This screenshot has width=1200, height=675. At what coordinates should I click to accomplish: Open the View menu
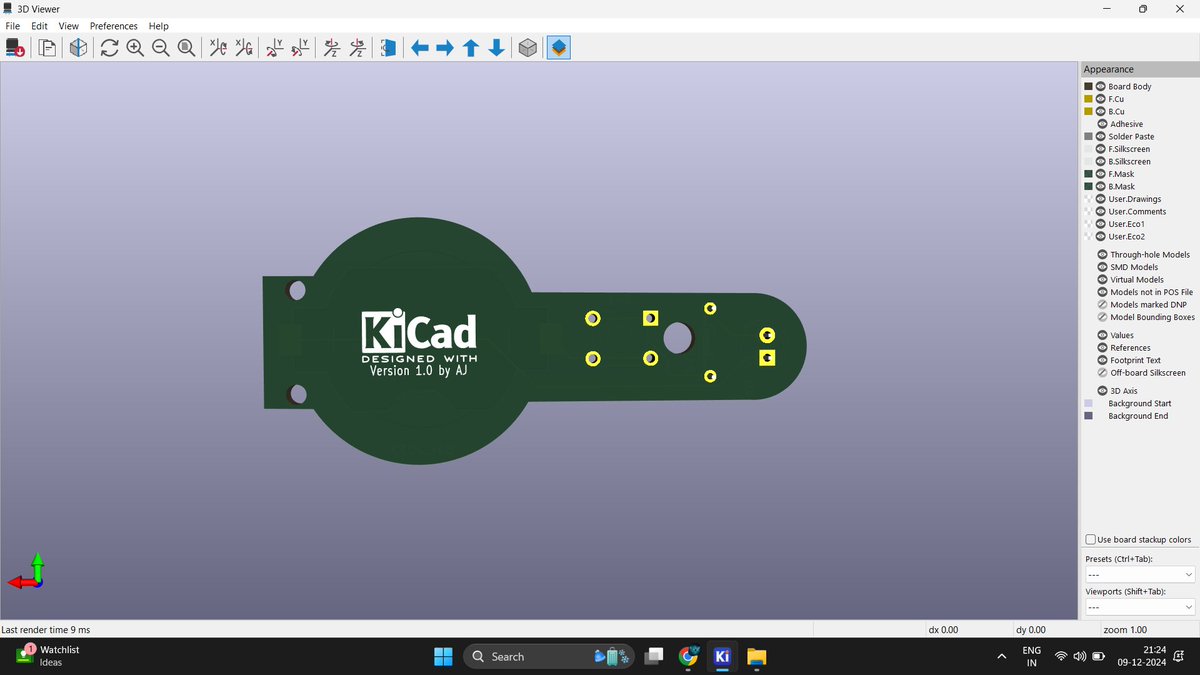point(67,25)
